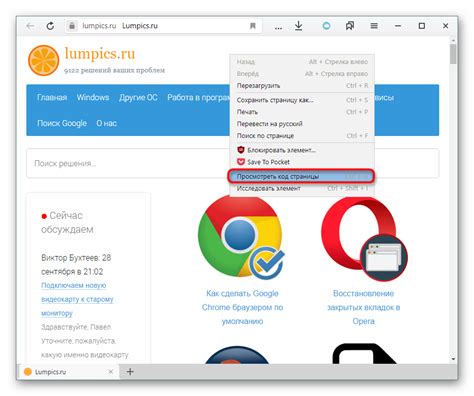Viewport: 474px width, 396px height.
Task: Open О нас navigation link
Action: coord(107,123)
